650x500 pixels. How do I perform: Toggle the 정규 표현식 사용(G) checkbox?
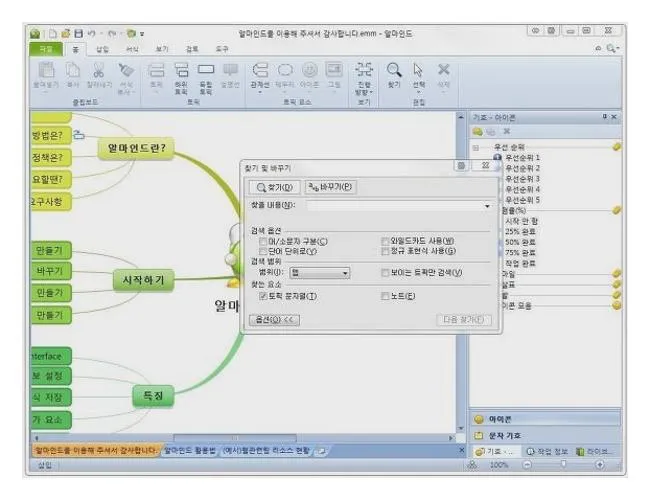pyautogui.click(x=385, y=251)
